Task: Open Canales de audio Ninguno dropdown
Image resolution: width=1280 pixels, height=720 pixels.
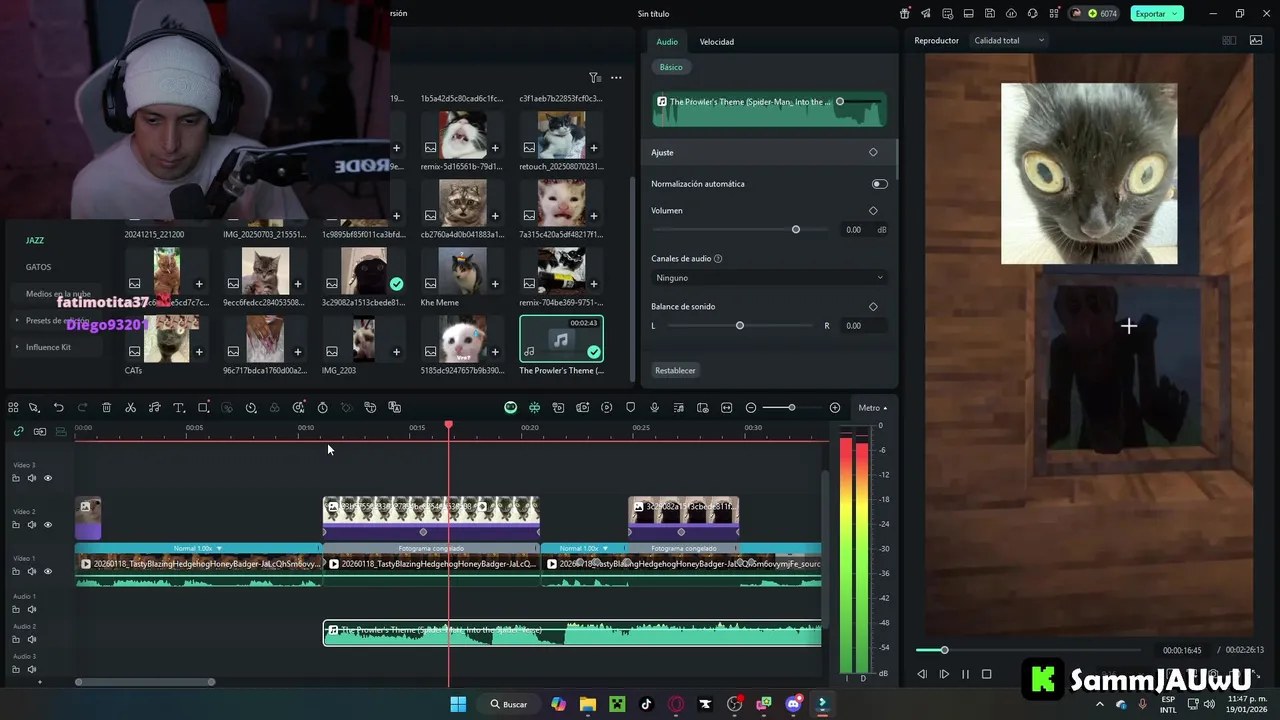Action: point(768,278)
